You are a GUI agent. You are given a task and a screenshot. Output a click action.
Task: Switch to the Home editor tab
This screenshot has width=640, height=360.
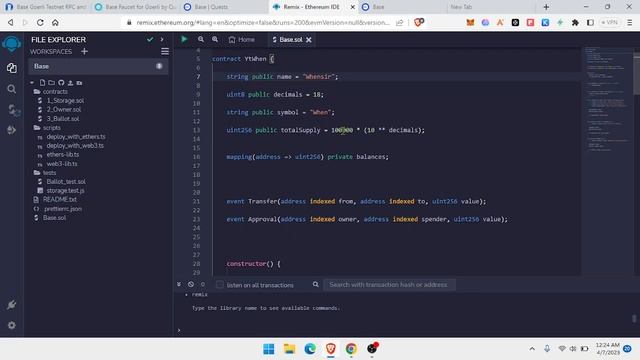pyautogui.click(x=242, y=40)
